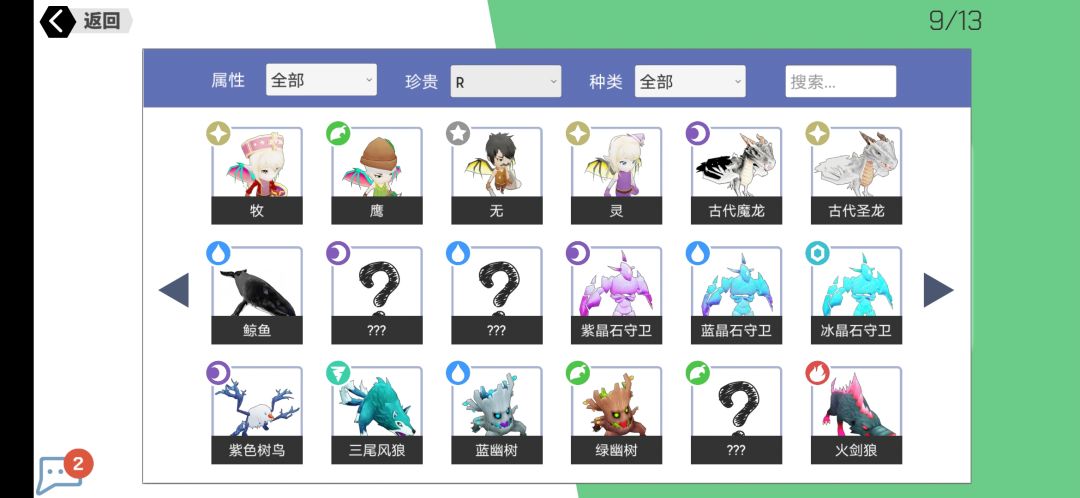Click the purple moon badge on 古代魔龙
The height and width of the screenshot is (498, 1080).
pos(697,134)
